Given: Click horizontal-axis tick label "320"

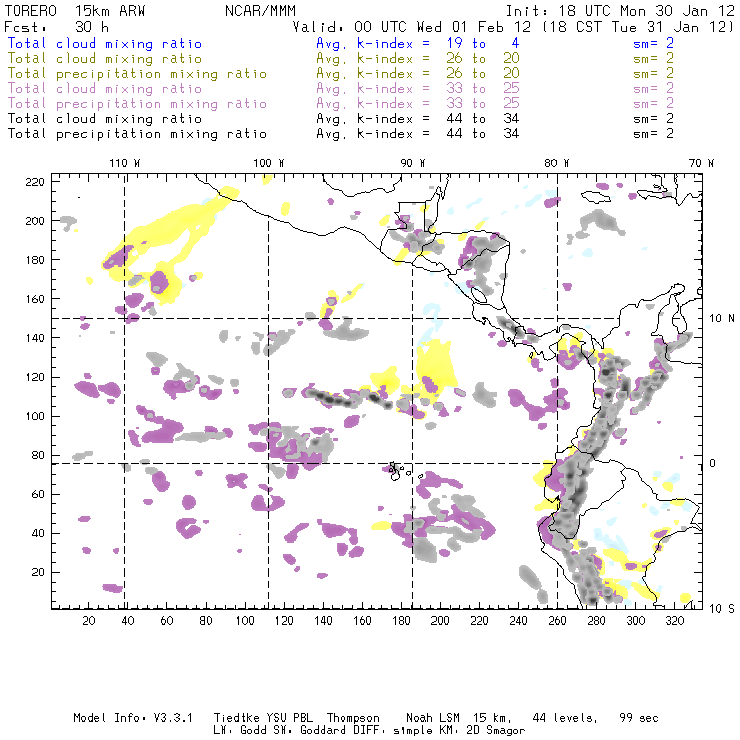Looking at the screenshot, I should click(x=674, y=621).
